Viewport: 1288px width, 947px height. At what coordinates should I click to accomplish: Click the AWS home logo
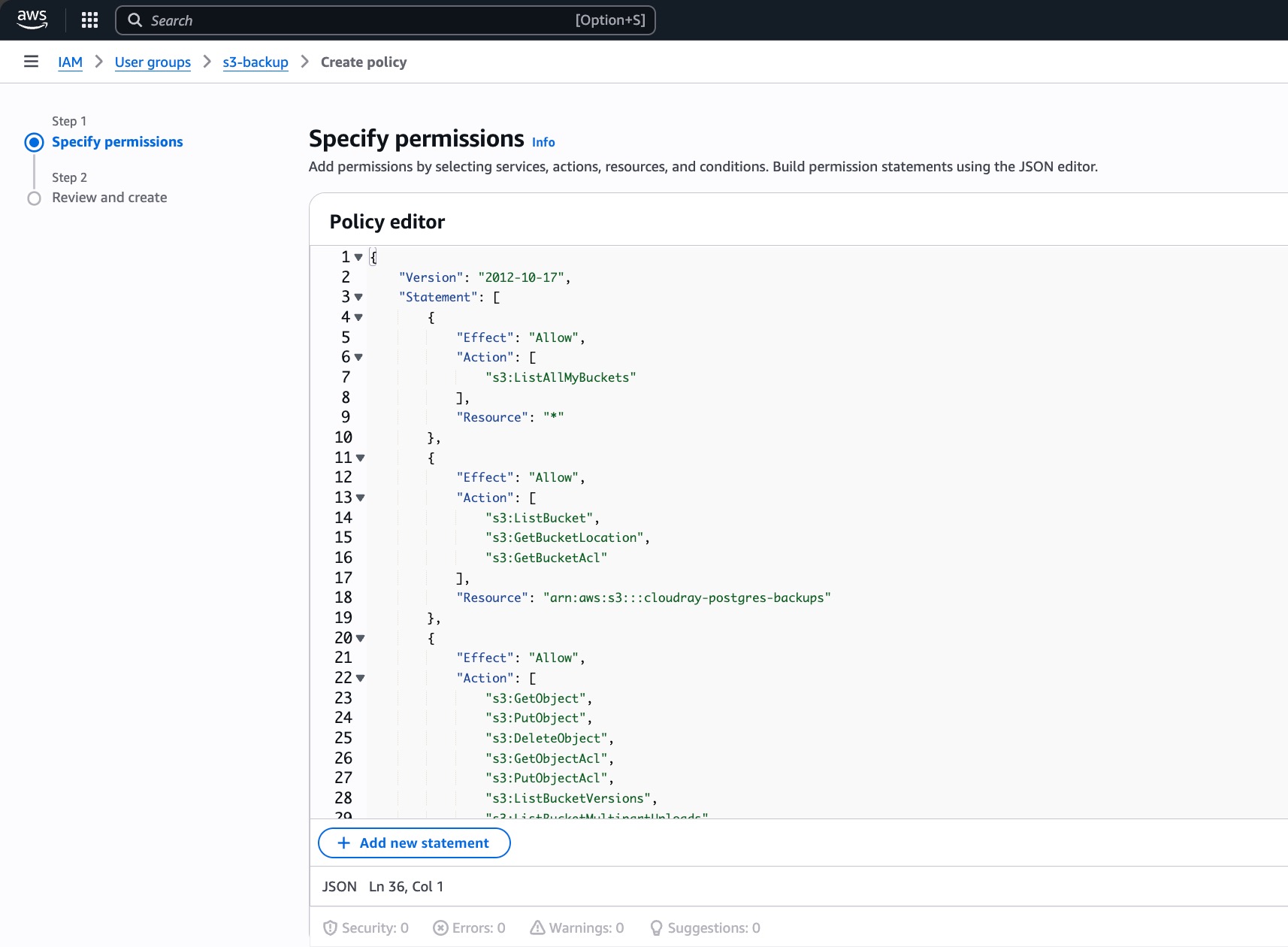32,20
